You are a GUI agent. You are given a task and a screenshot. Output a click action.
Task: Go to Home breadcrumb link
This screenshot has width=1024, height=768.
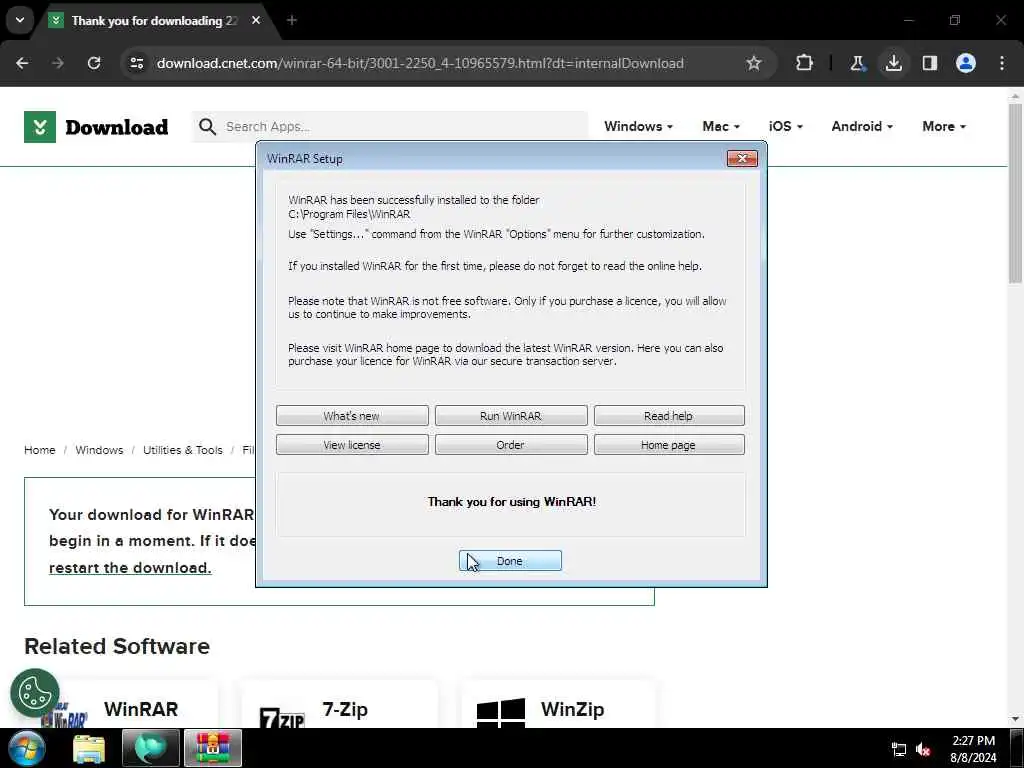tap(40, 450)
